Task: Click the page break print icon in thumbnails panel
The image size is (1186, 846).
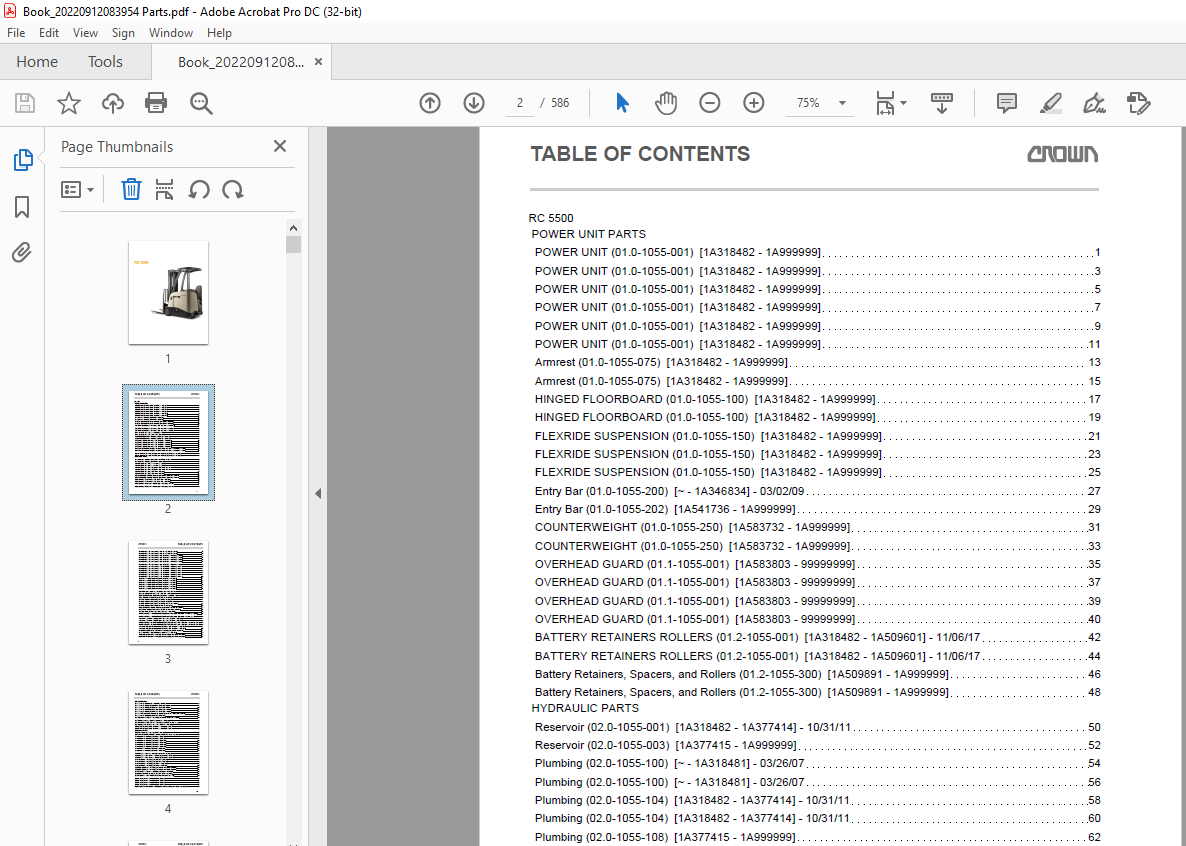Action: click(x=164, y=189)
